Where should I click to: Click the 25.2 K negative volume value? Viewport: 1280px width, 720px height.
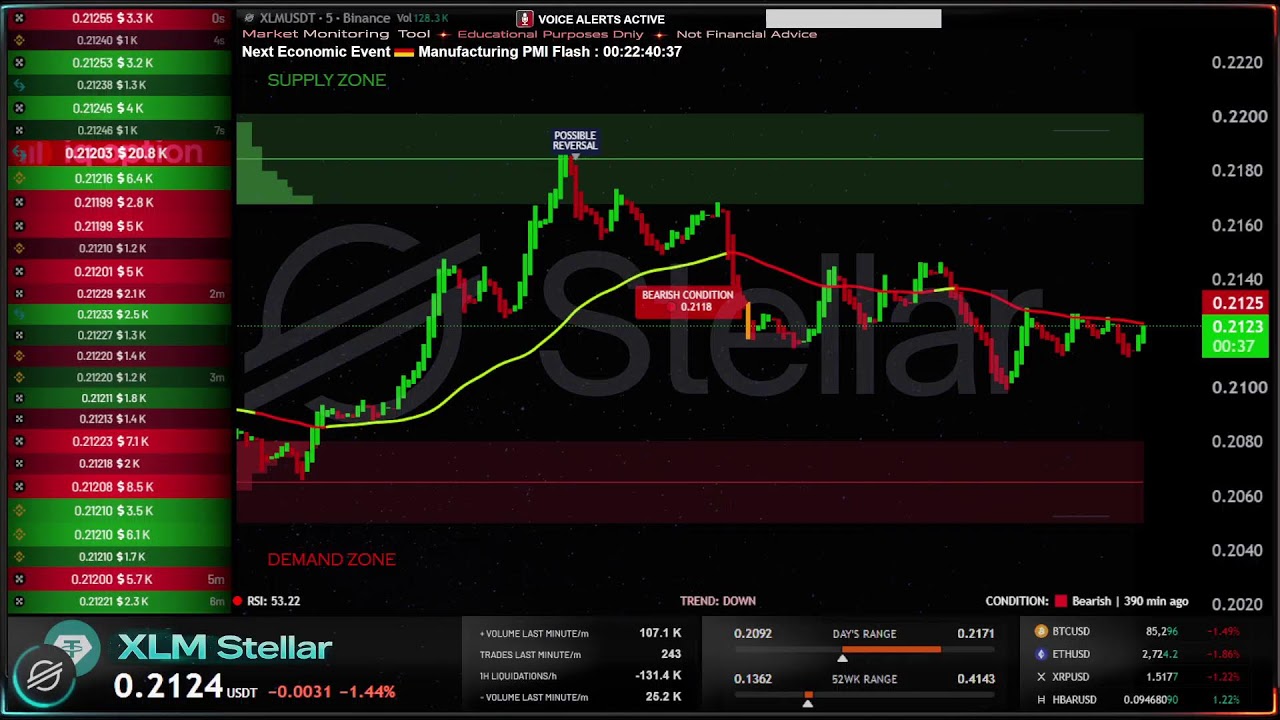point(663,697)
